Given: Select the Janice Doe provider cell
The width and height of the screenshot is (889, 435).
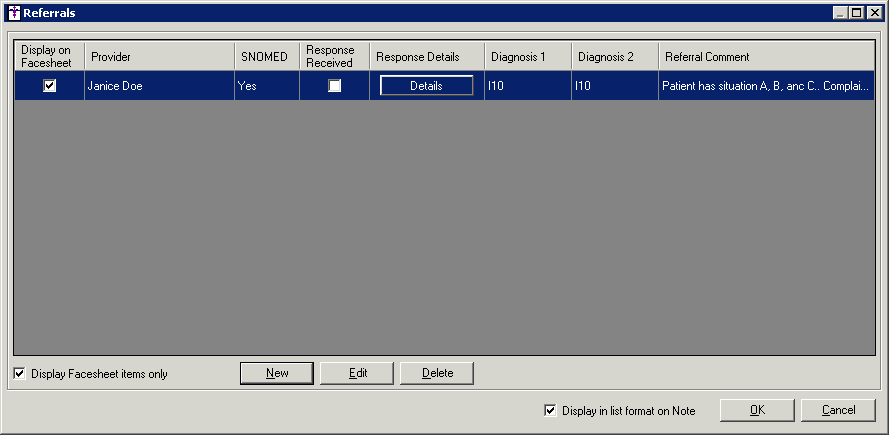Looking at the screenshot, I should point(159,86).
